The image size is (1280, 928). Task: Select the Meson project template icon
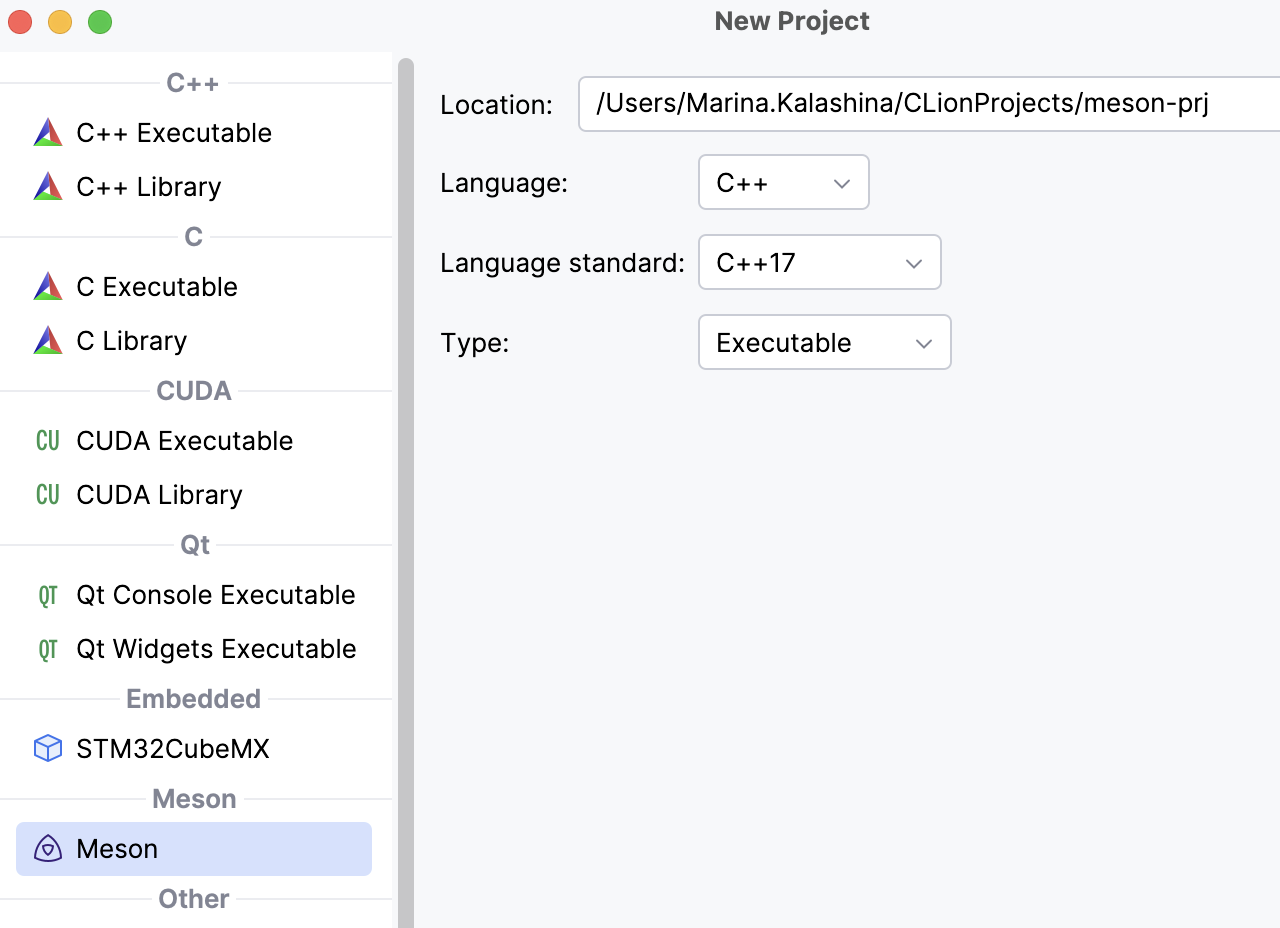click(47, 848)
